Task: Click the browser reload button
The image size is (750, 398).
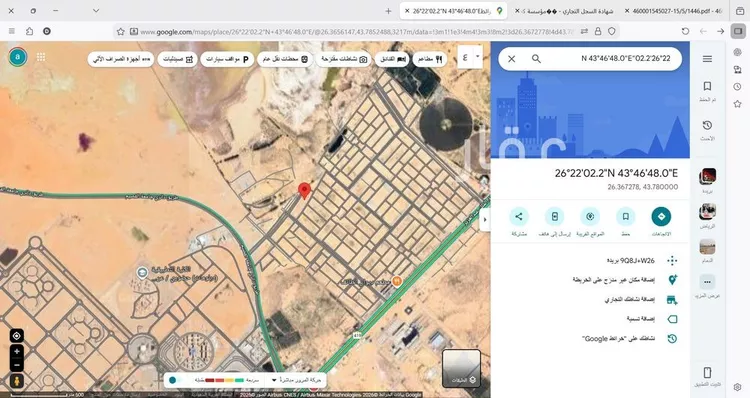Action: coord(685,31)
